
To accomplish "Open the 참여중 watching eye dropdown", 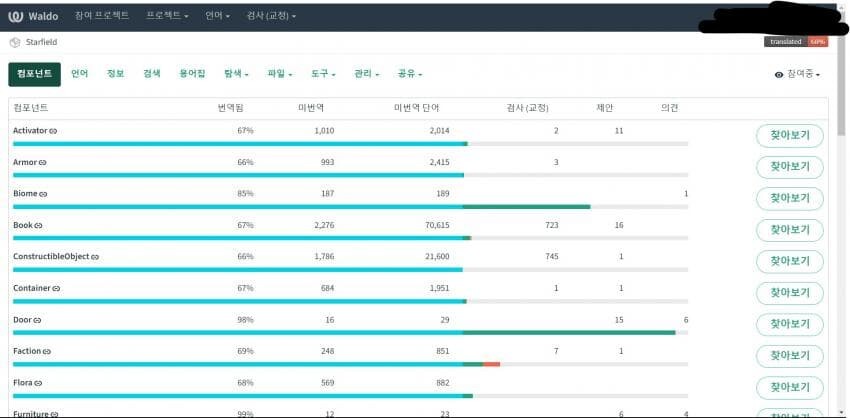I will click(797, 75).
